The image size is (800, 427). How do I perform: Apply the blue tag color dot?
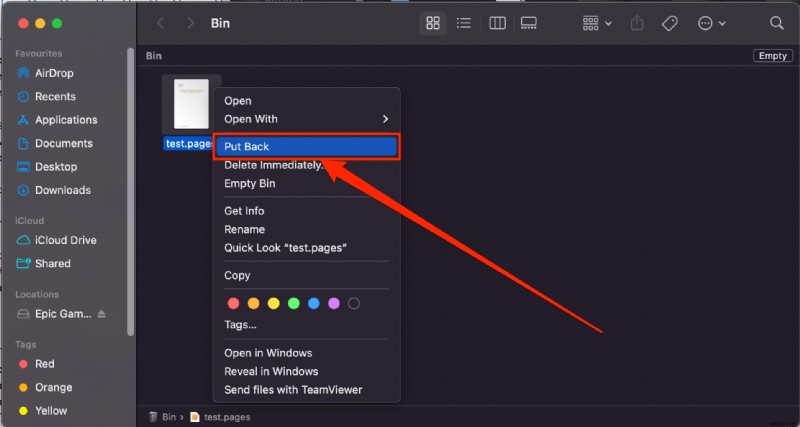click(314, 304)
